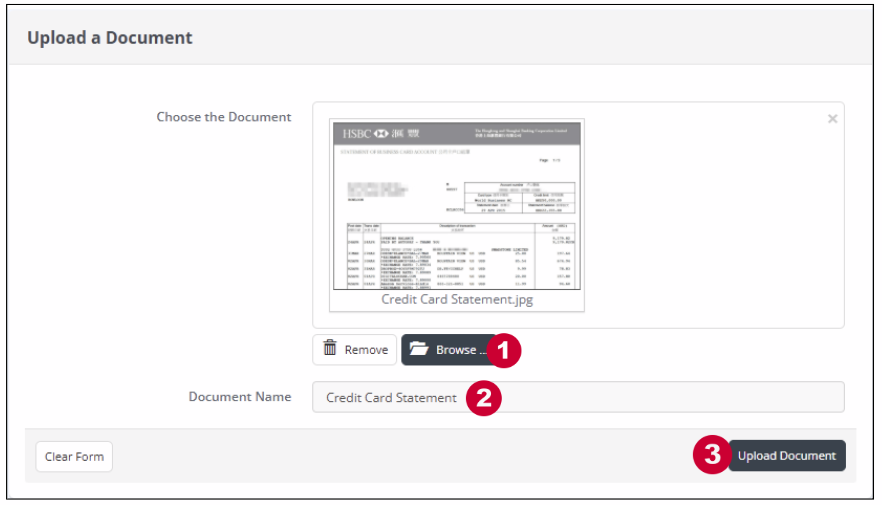Reset everything with Clear Form

pyautogui.click(x=74, y=456)
